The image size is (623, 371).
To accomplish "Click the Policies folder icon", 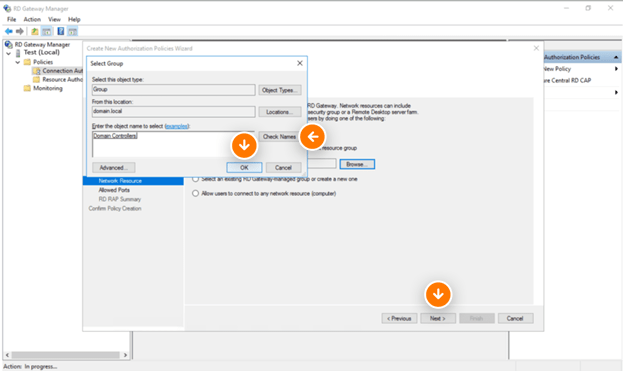I will (x=27, y=62).
